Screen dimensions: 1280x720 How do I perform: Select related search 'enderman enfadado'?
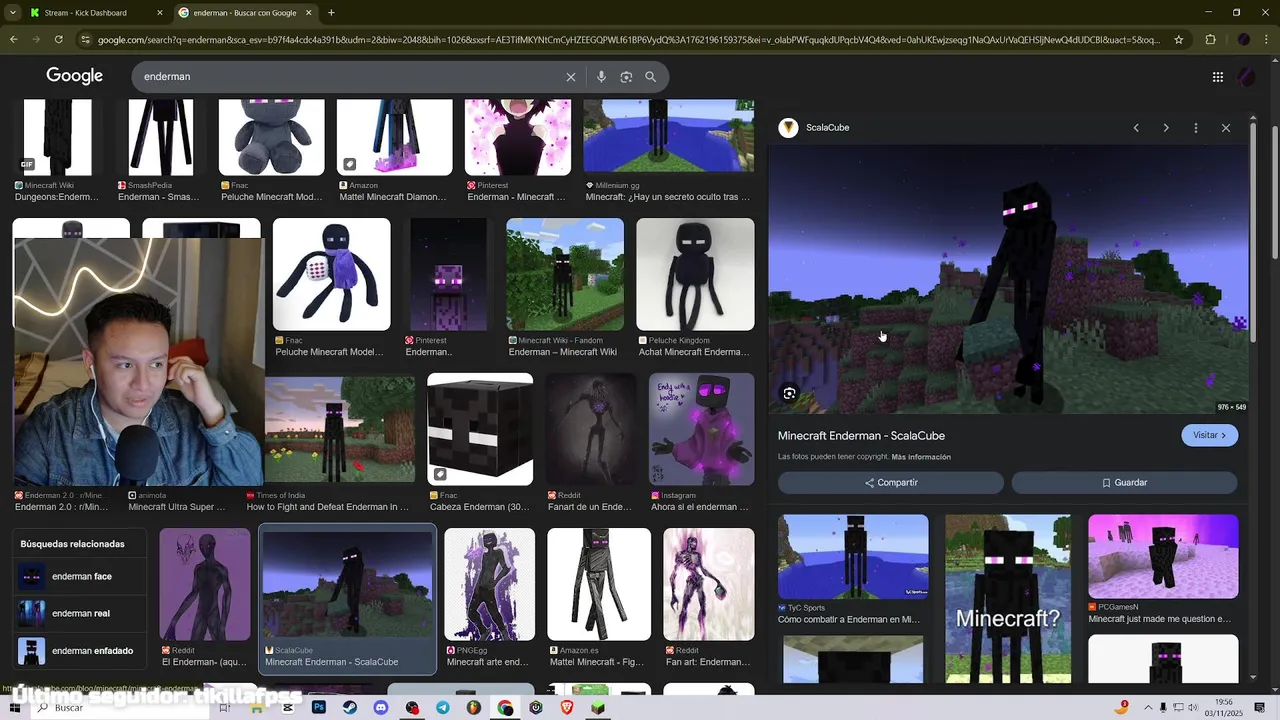click(x=80, y=651)
